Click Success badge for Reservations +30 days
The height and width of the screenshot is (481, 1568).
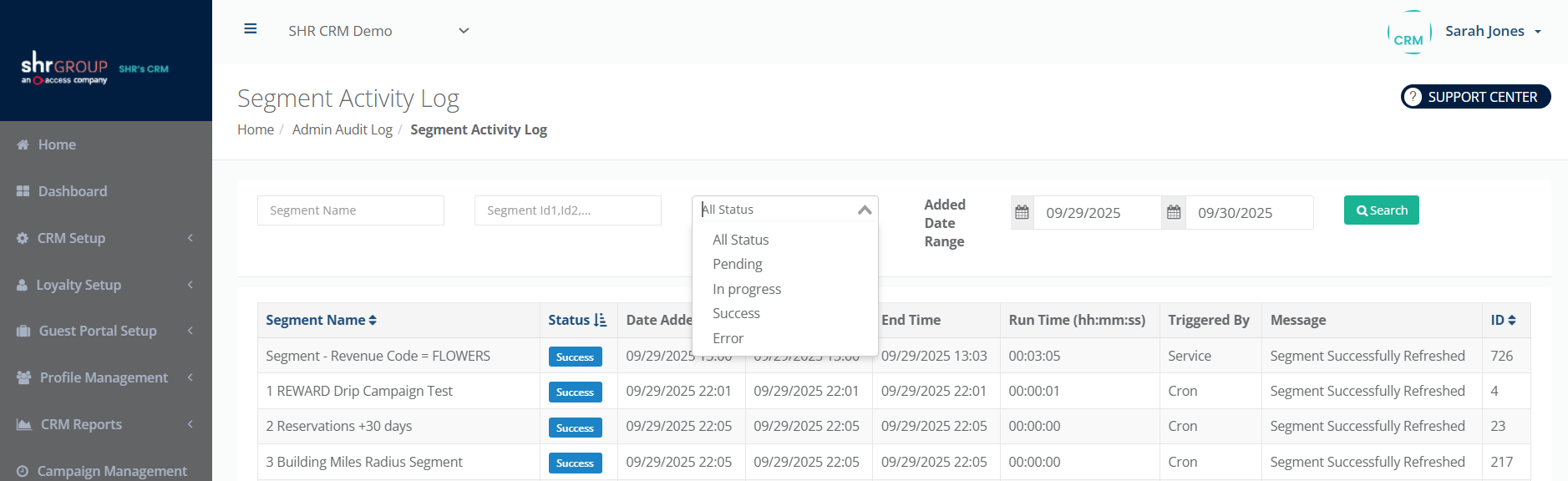click(576, 428)
